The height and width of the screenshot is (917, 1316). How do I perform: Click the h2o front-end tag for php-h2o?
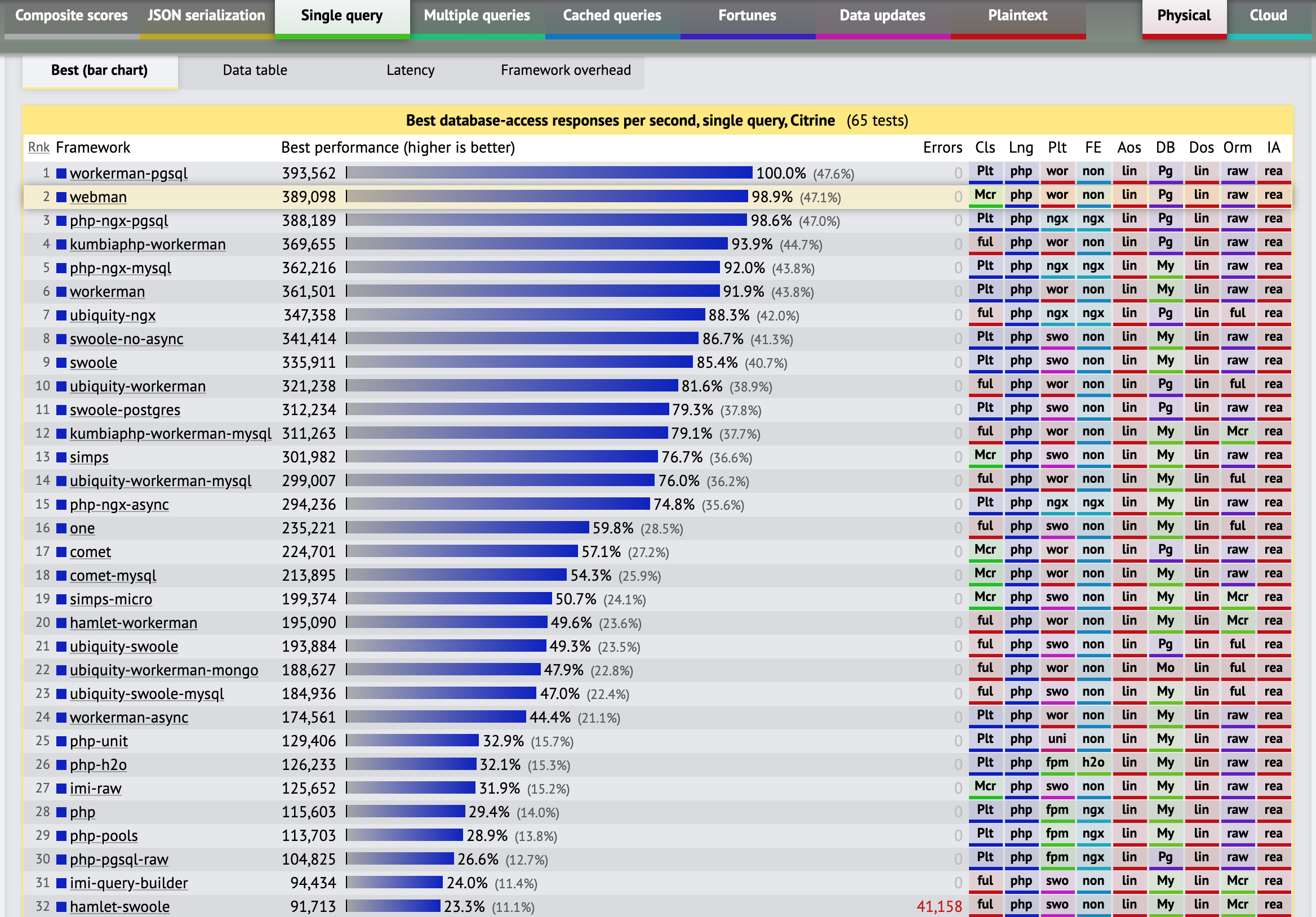(1092, 763)
